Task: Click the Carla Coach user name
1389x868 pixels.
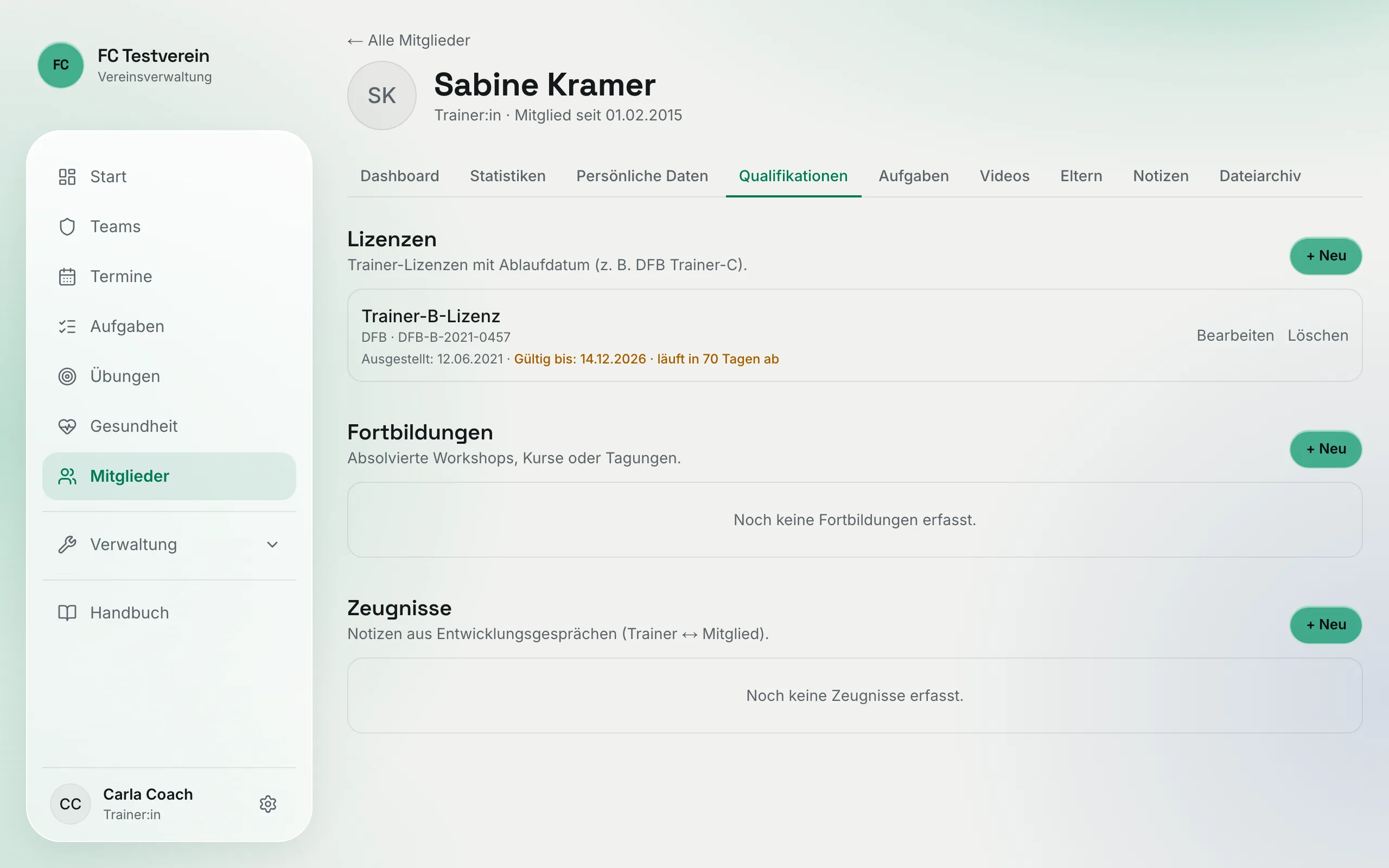Action: click(148, 795)
